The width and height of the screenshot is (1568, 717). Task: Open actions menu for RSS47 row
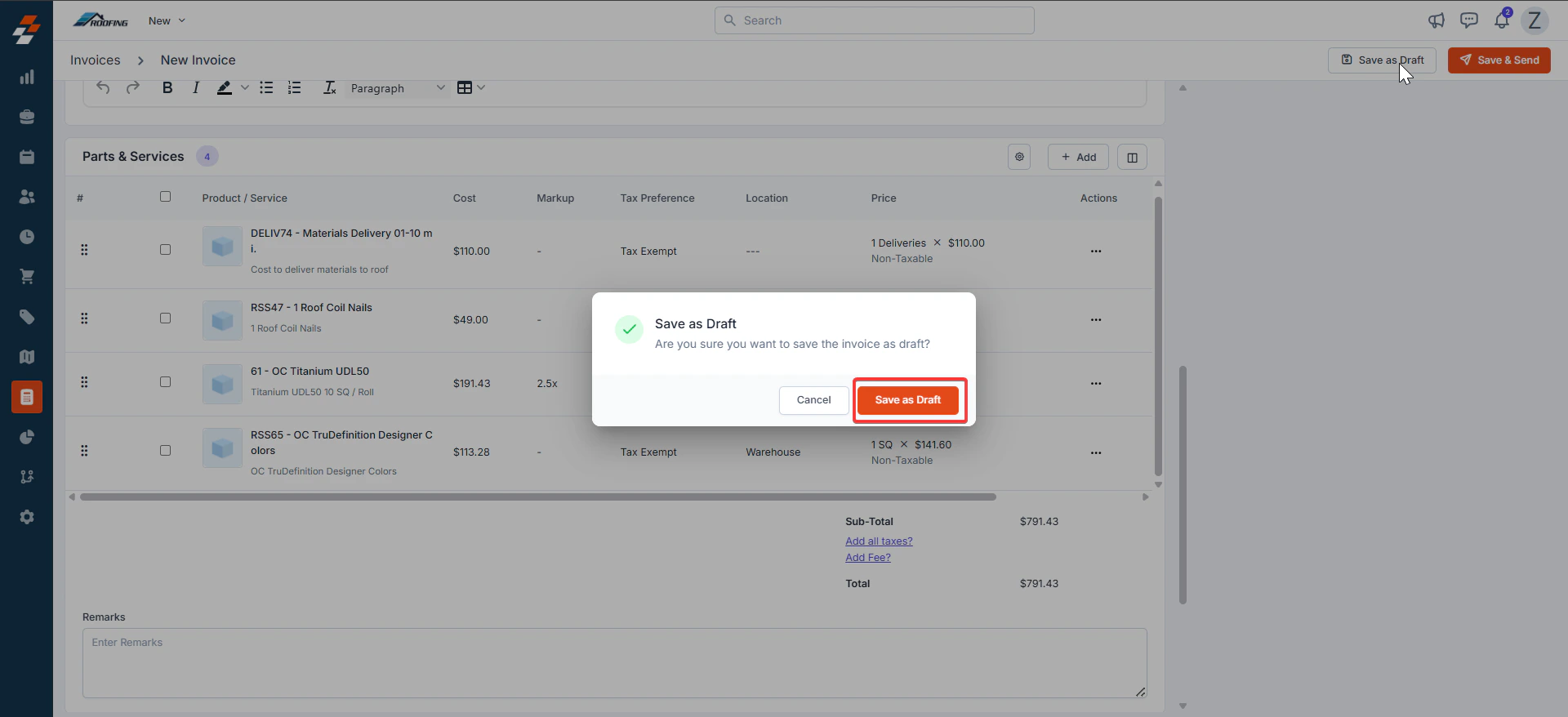pyautogui.click(x=1096, y=320)
